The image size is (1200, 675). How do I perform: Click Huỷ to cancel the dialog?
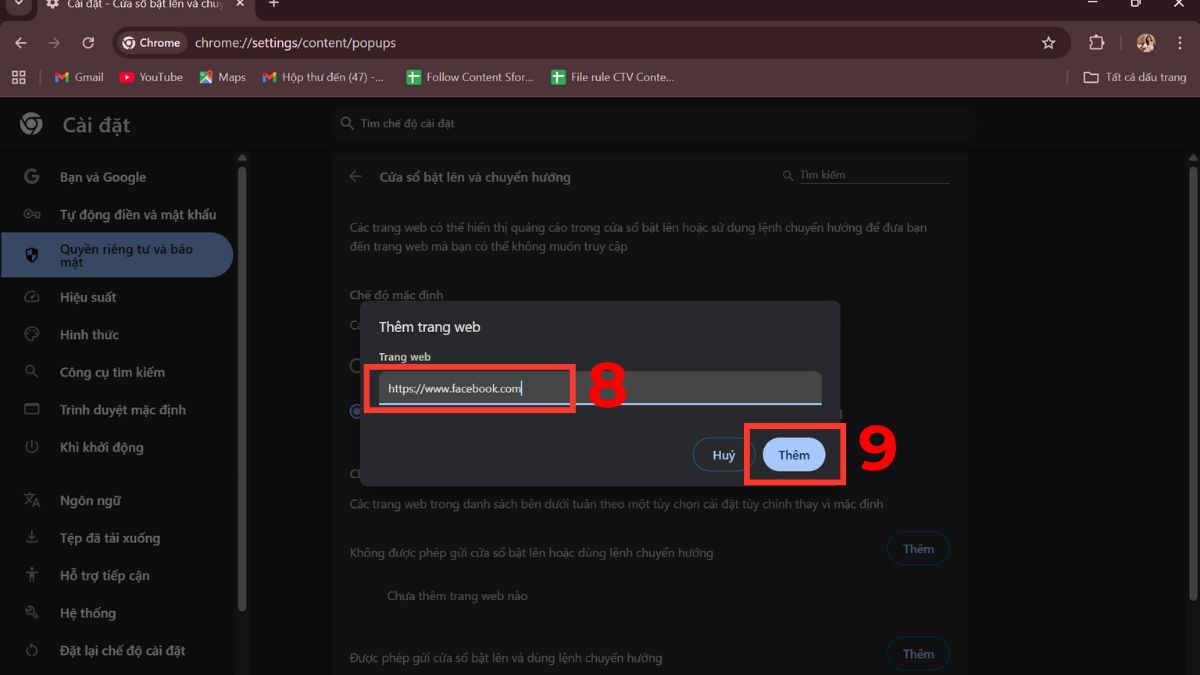721,454
